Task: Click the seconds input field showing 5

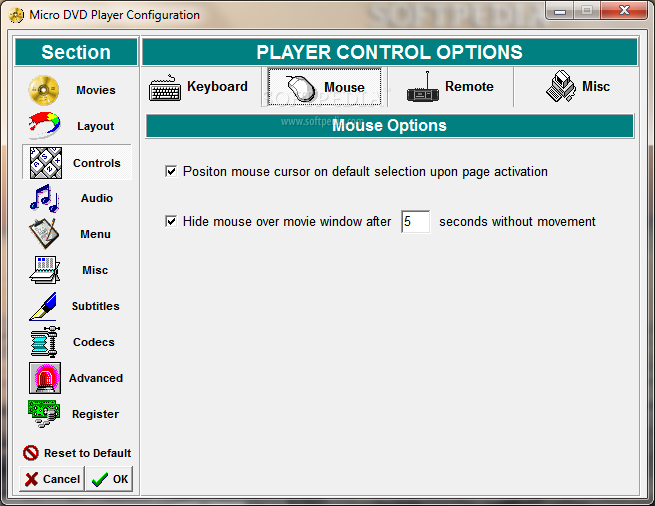Action: point(415,221)
